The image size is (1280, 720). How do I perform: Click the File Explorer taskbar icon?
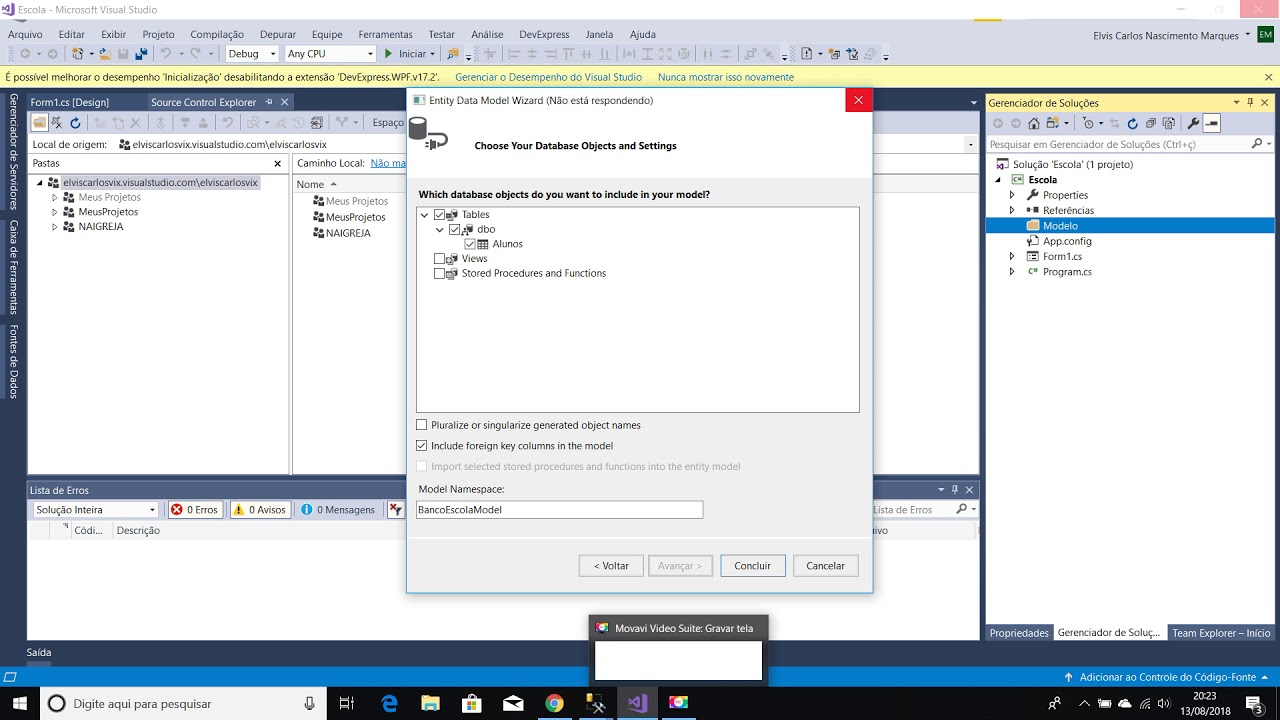430,703
